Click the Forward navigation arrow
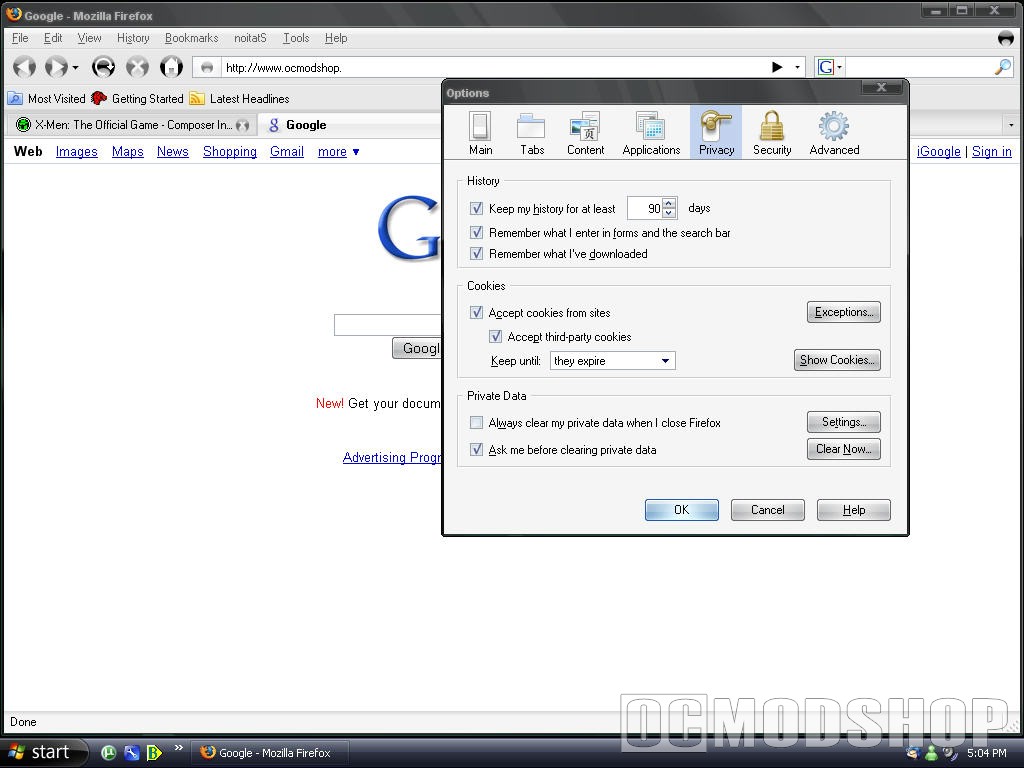 (x=56, y=67)
